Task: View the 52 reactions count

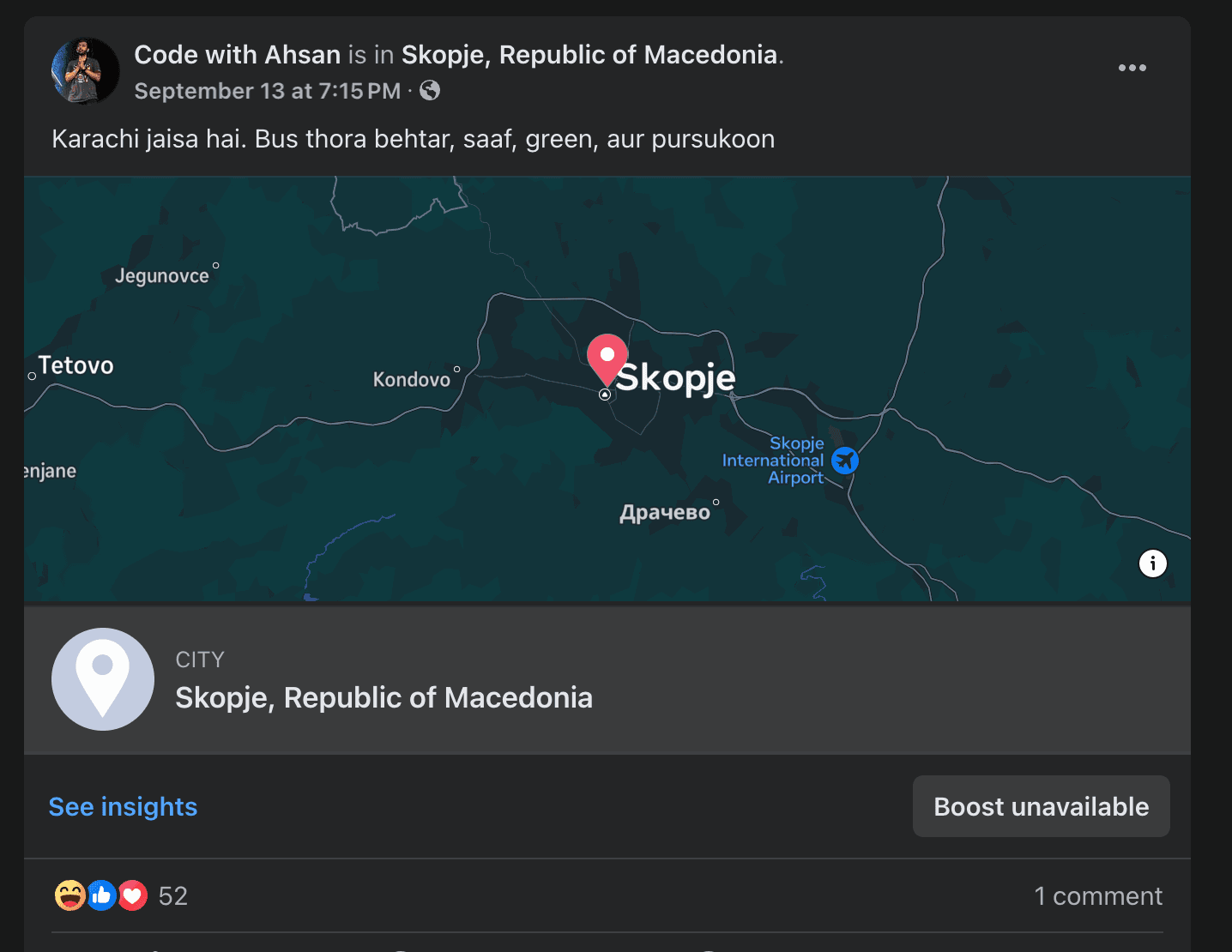Action: pos(173,896)
